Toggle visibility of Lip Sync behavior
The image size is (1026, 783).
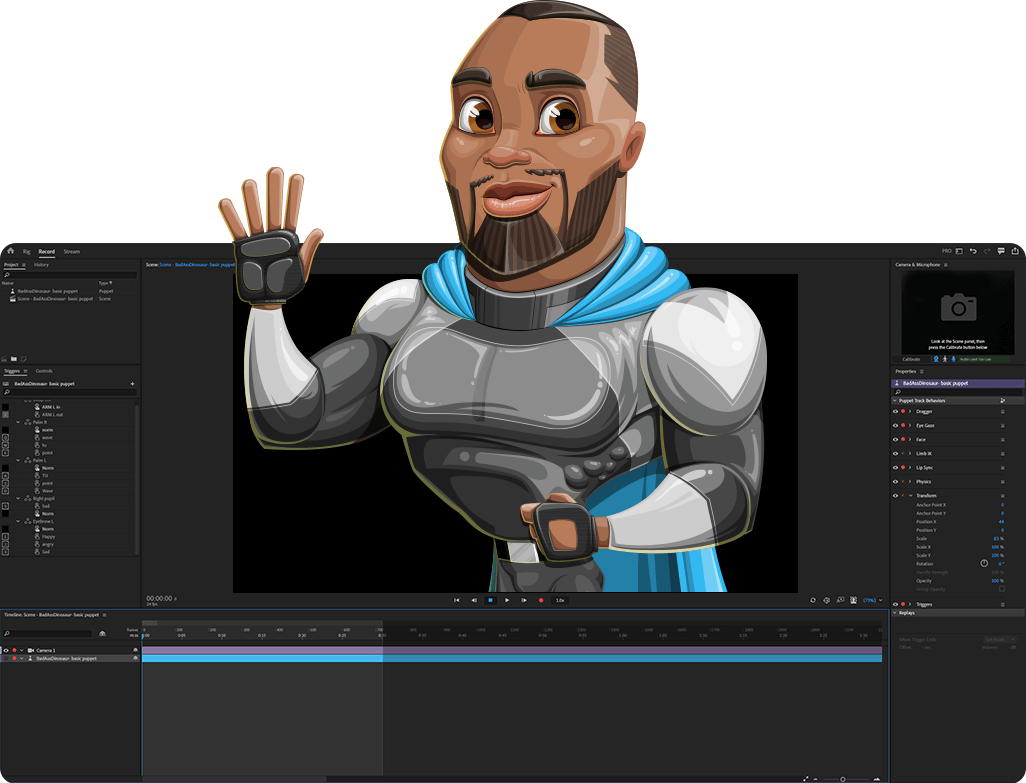(x=895, y=467)
